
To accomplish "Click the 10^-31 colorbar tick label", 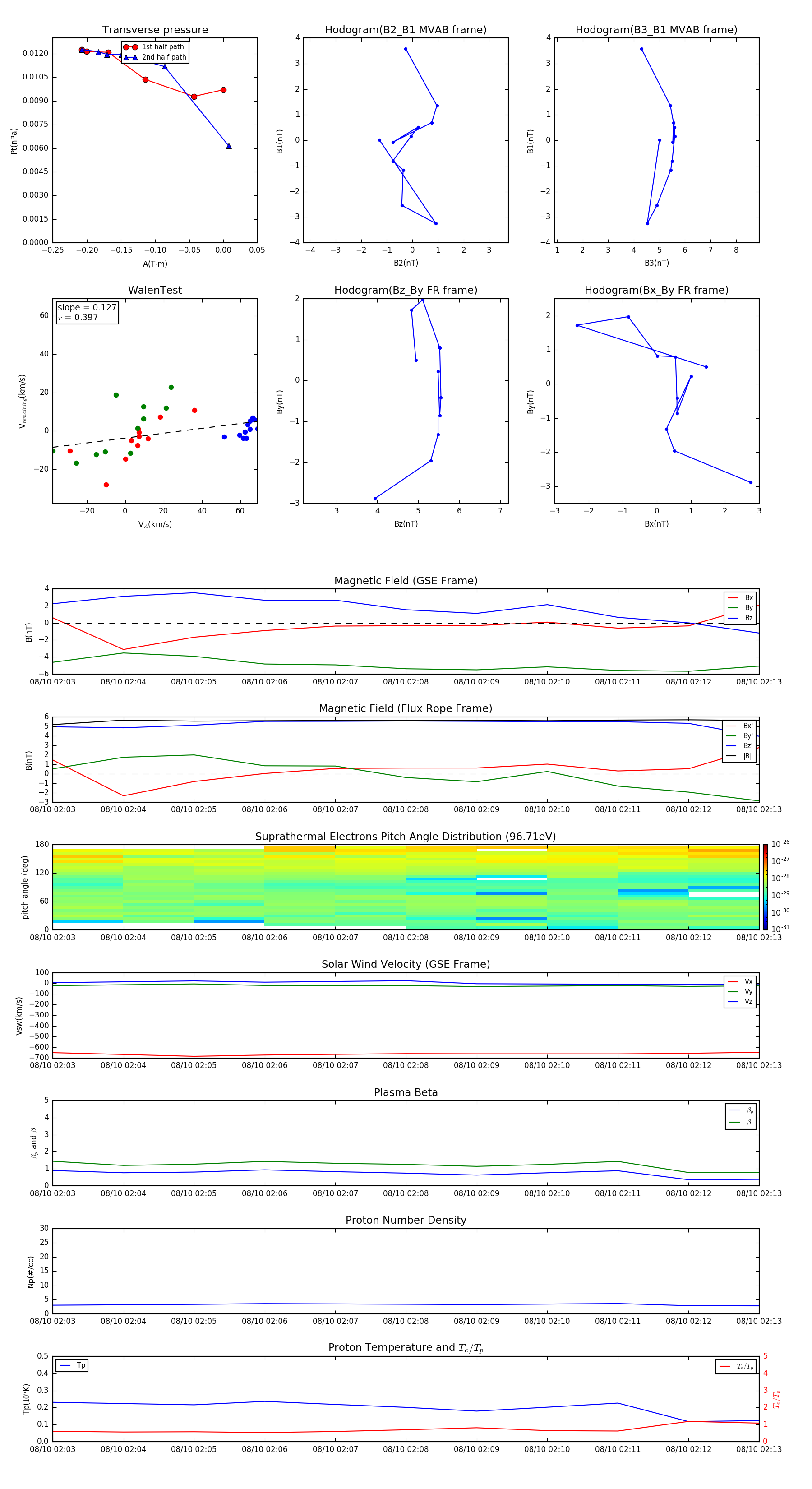I will click(x=780, y=929).
